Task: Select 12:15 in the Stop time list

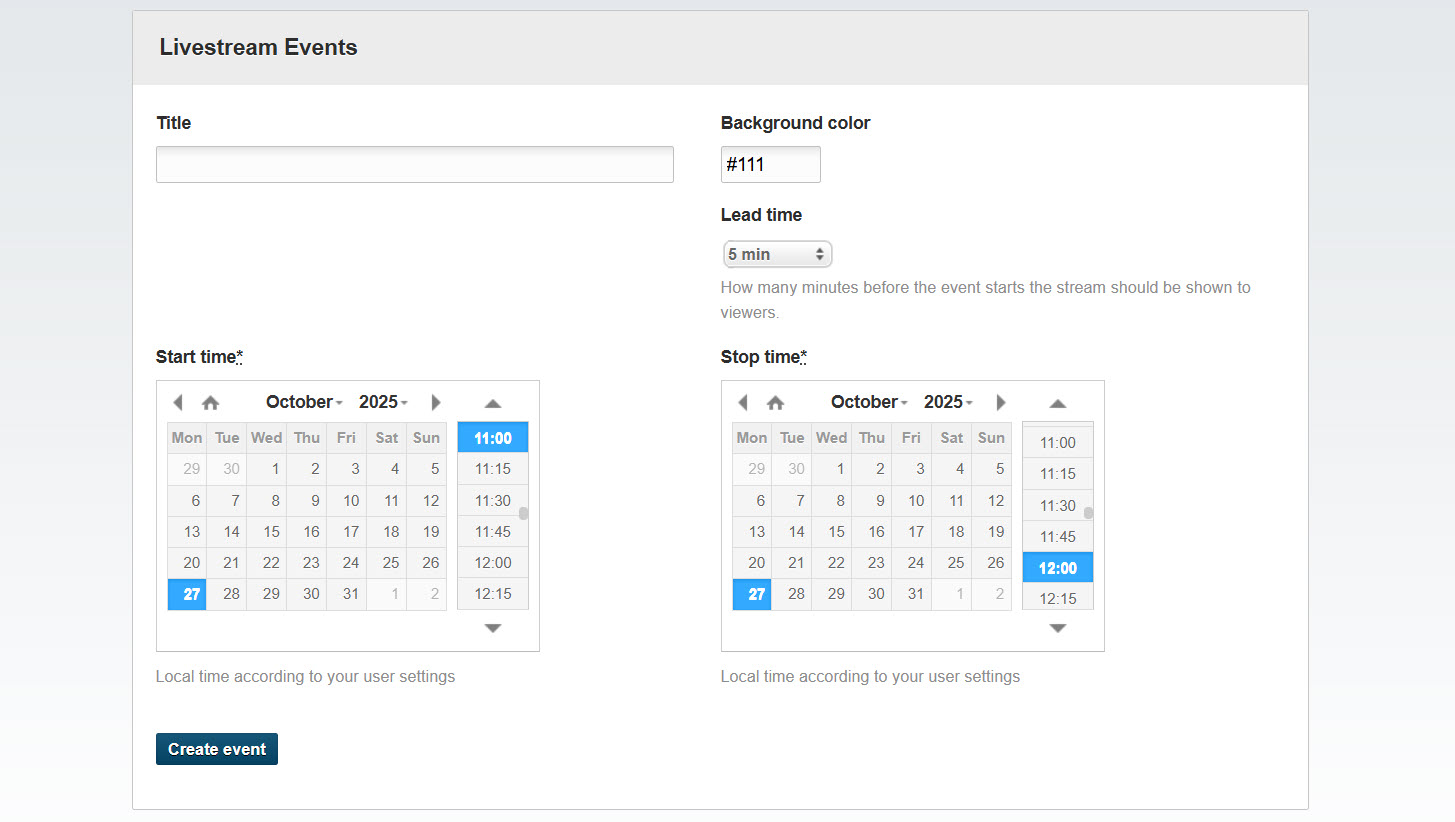Action: 1057,598
